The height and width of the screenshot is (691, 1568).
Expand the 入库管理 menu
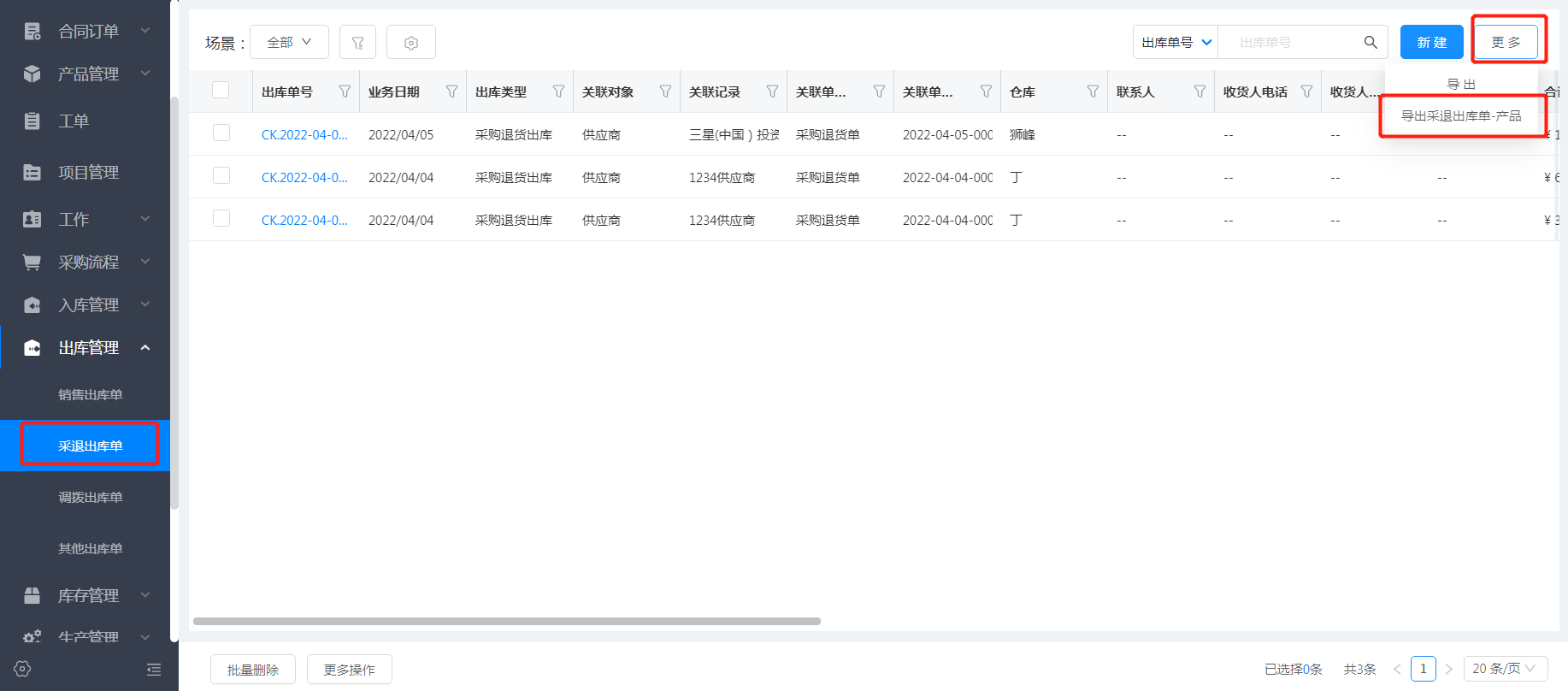click(145, 304)
